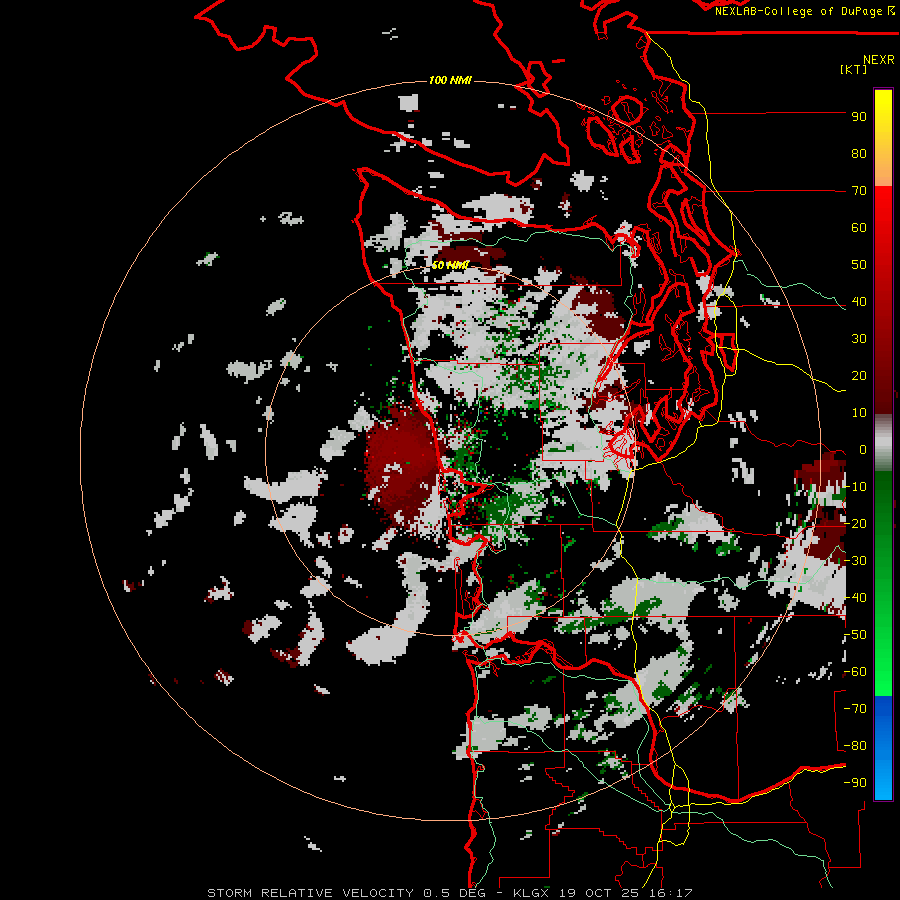Select the 60 value on the velocity scale
900x900 pixels.
pyautogui.click(x=859, y=228)
